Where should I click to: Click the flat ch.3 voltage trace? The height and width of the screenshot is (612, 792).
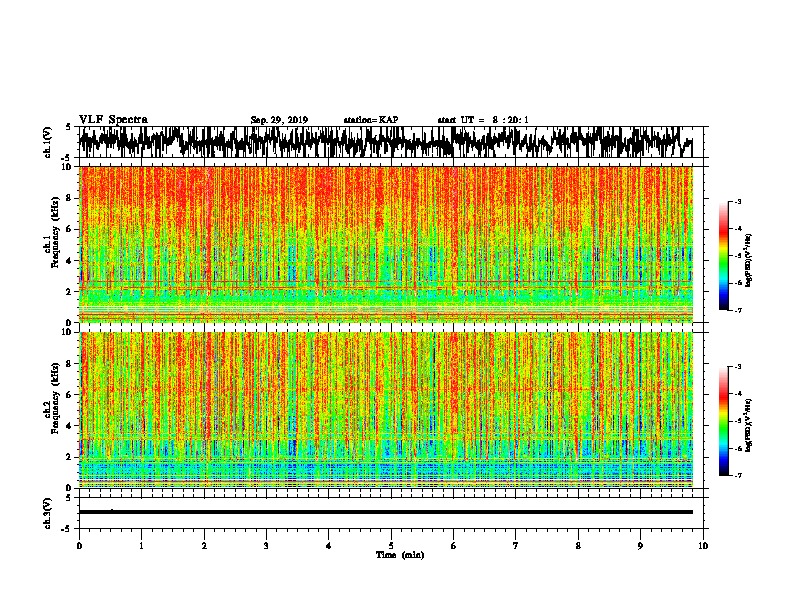coord(386,512)
